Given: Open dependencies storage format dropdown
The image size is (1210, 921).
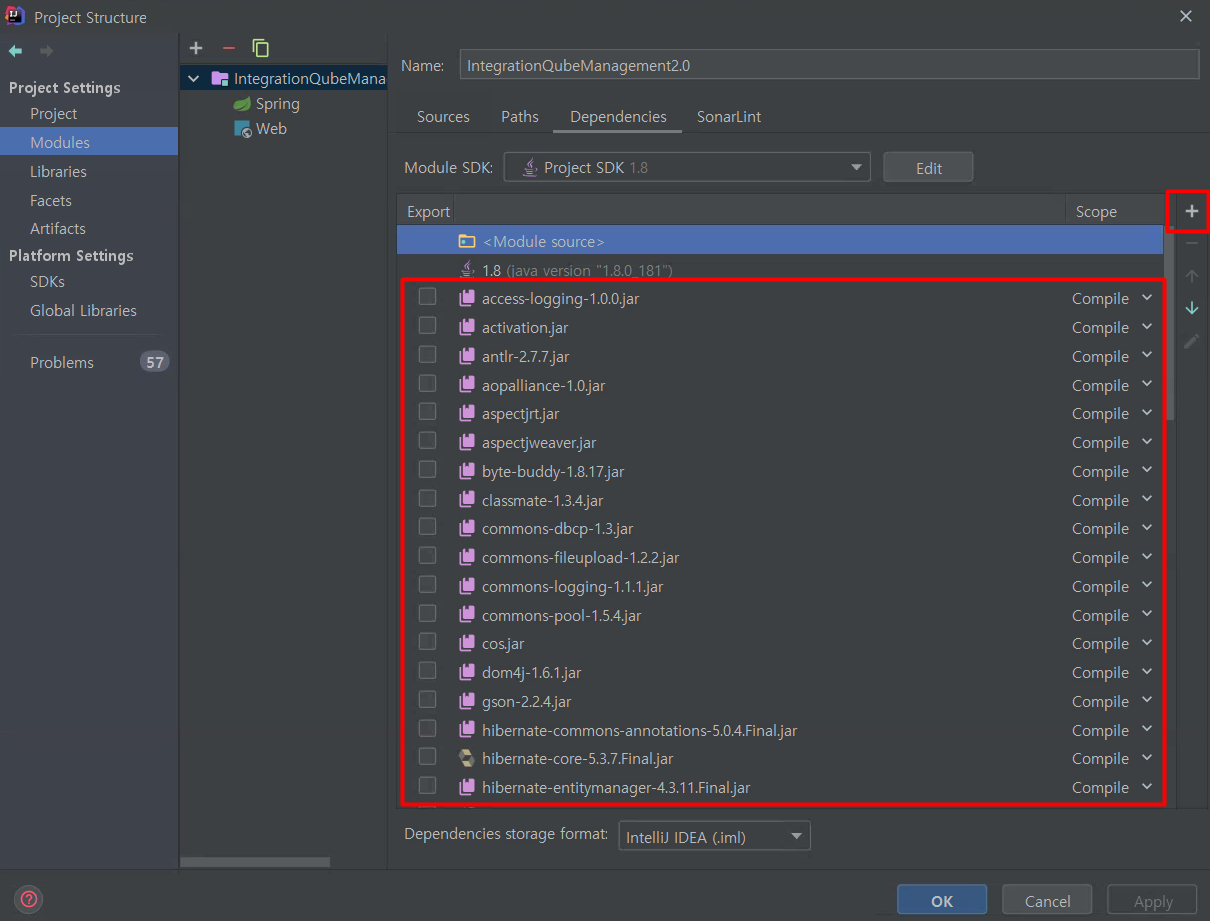Looking at the screenshot, I should pos(713,836).
